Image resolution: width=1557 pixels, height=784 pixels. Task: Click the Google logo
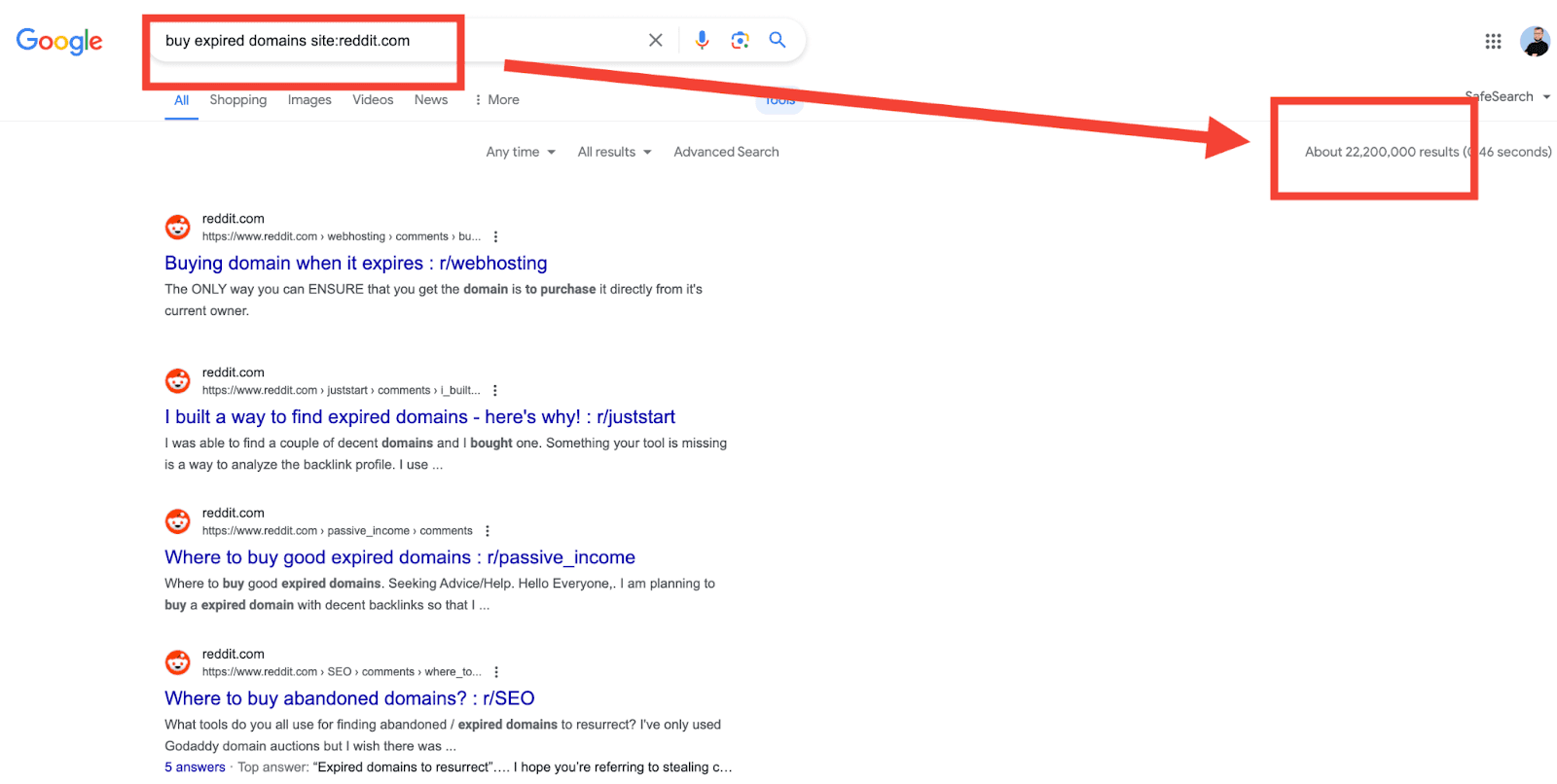pyautogui.click(x=59, y=41)
